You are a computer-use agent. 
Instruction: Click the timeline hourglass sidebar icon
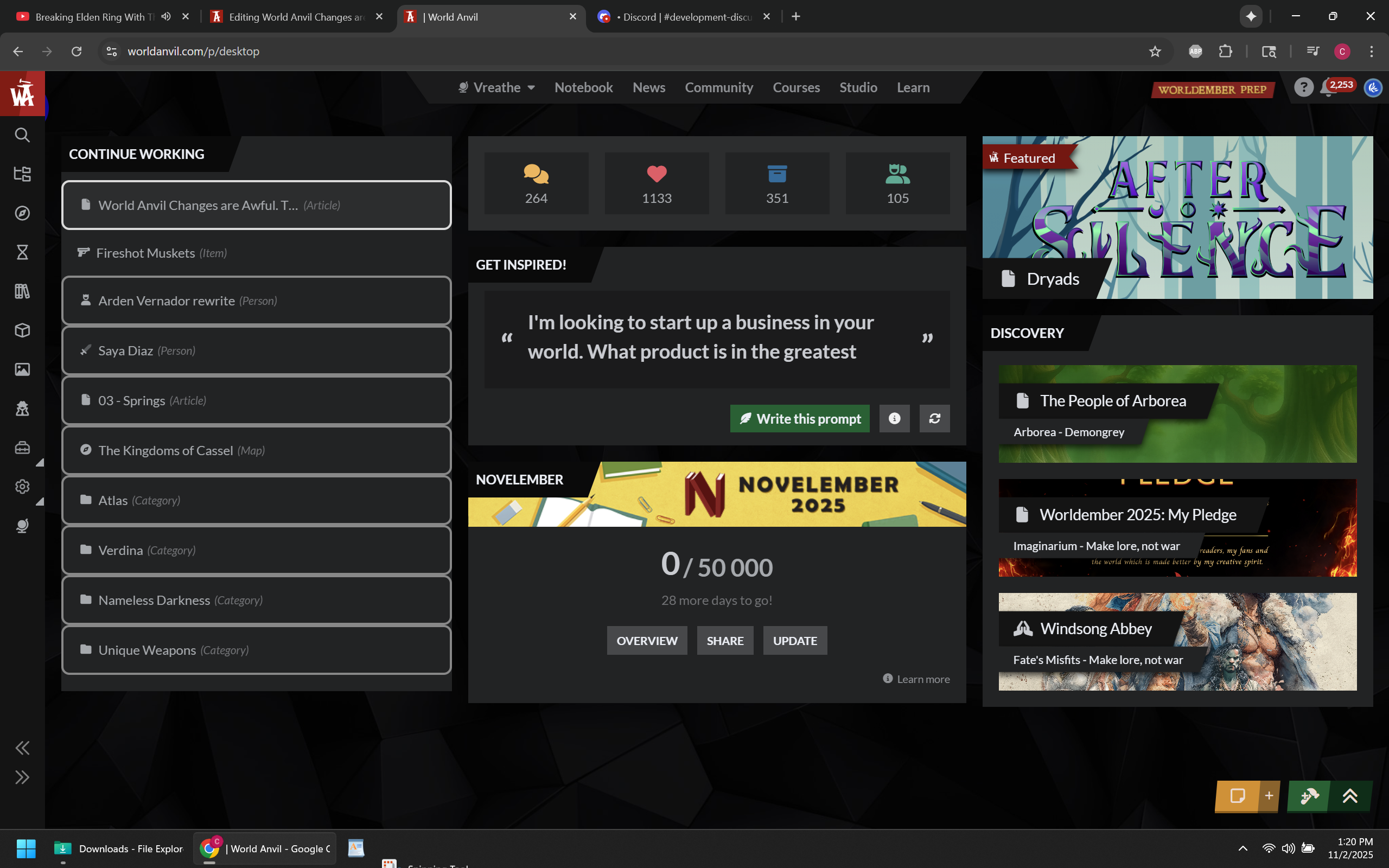click(x=22, y=252)
